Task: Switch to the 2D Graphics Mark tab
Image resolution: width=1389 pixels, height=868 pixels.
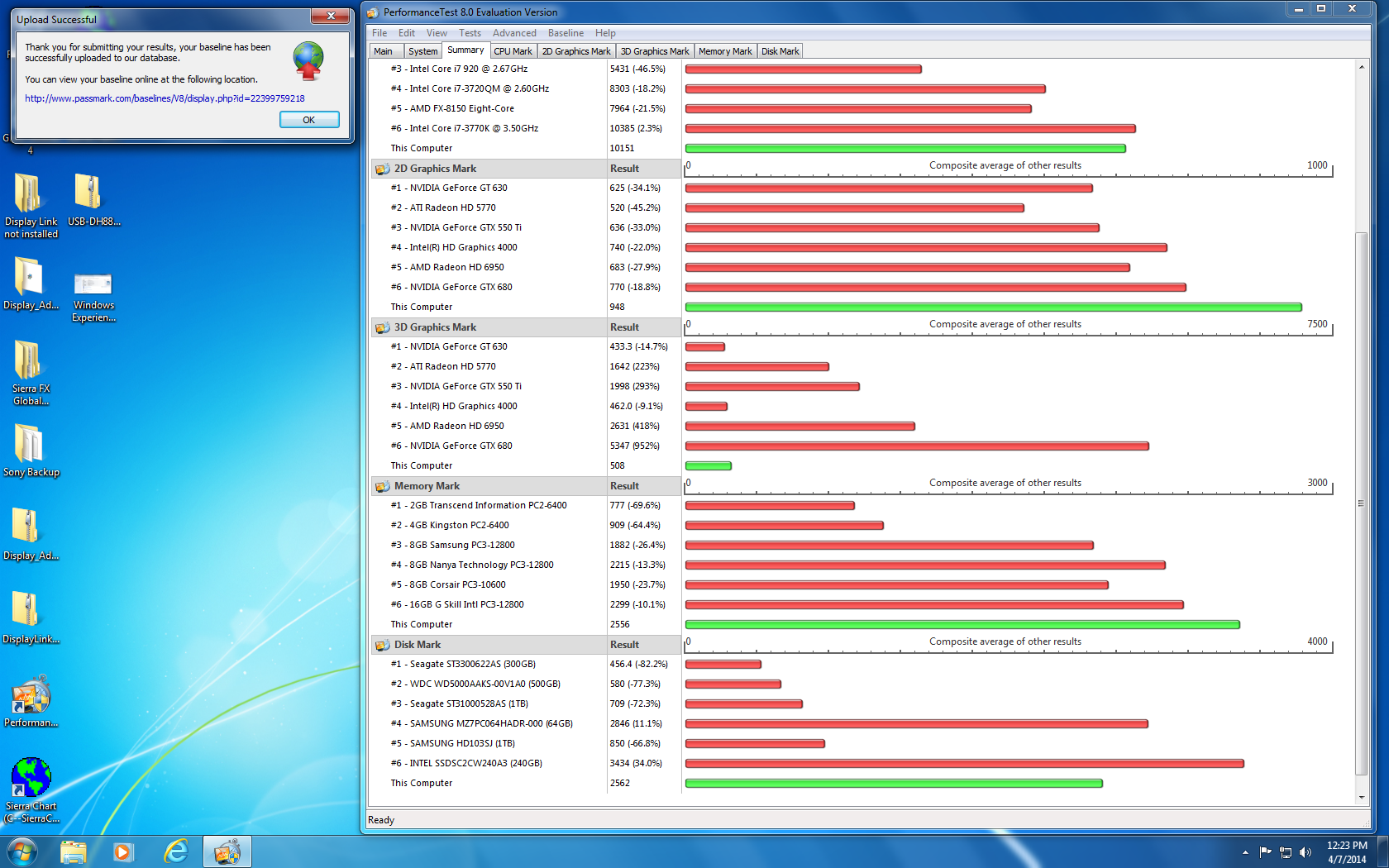Action: pos(577,51)
